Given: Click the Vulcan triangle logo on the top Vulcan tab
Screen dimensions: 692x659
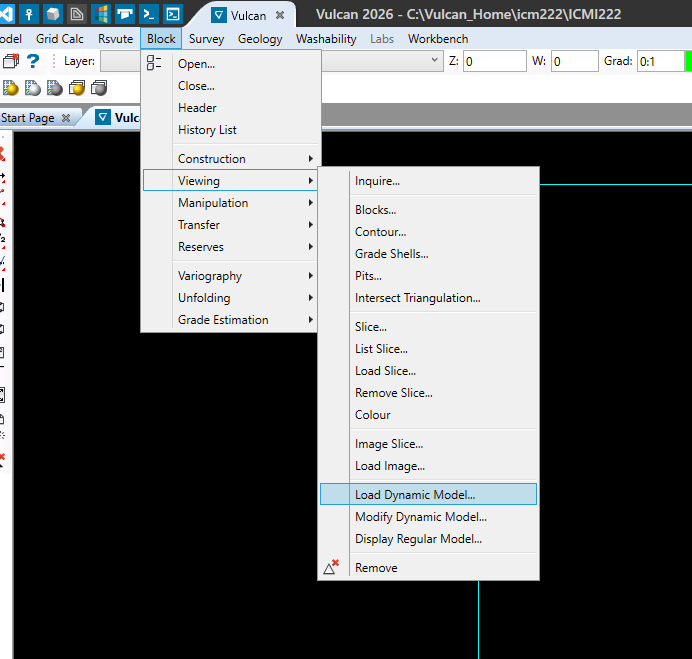Looking at the screenshot, I should pyautogui.click(x=218, y=15).
